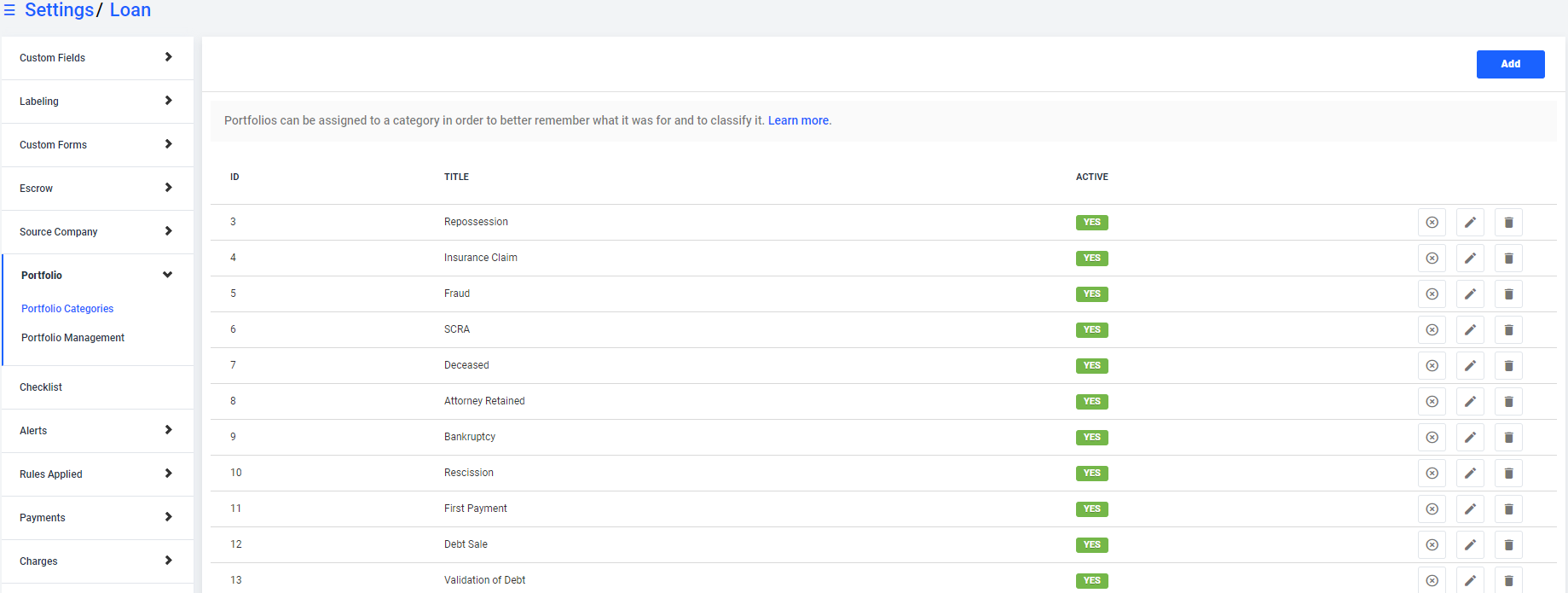Deactivate the Deceased category
Screen dimensions: 1568x593
pyautogui.click(x=1432, y=366)
